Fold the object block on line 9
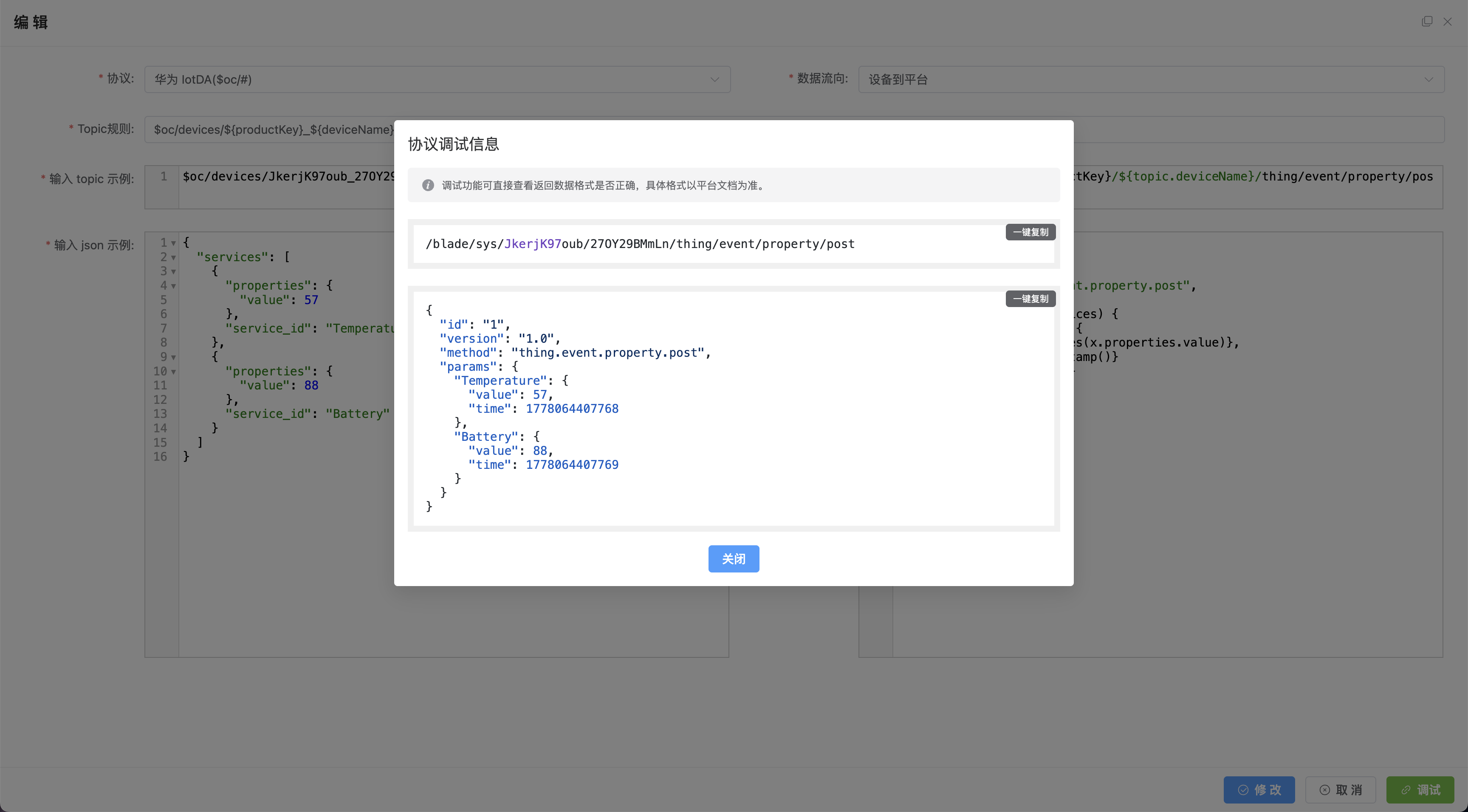The image size is (1468, 812). point(173,357)
